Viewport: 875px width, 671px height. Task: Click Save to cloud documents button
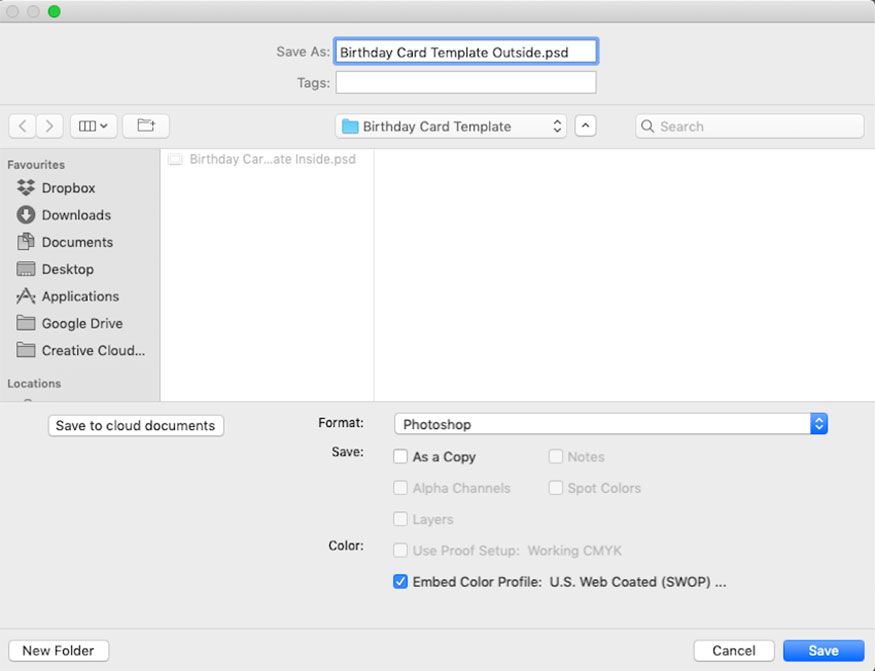tap(136, 425)
